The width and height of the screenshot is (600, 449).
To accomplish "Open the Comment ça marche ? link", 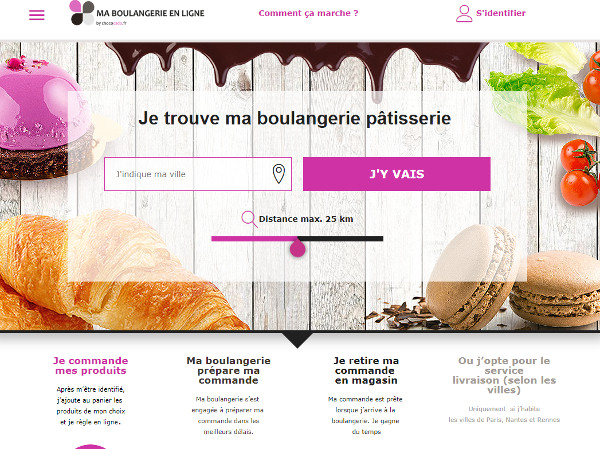I will (308, 13).
